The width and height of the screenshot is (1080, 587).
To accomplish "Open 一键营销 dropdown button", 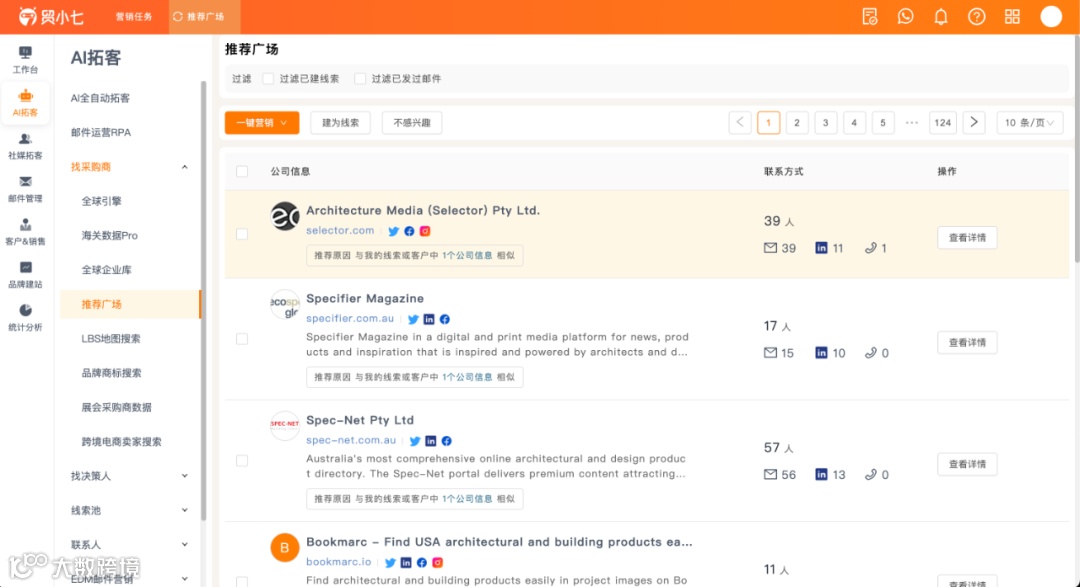I will 262,123.
